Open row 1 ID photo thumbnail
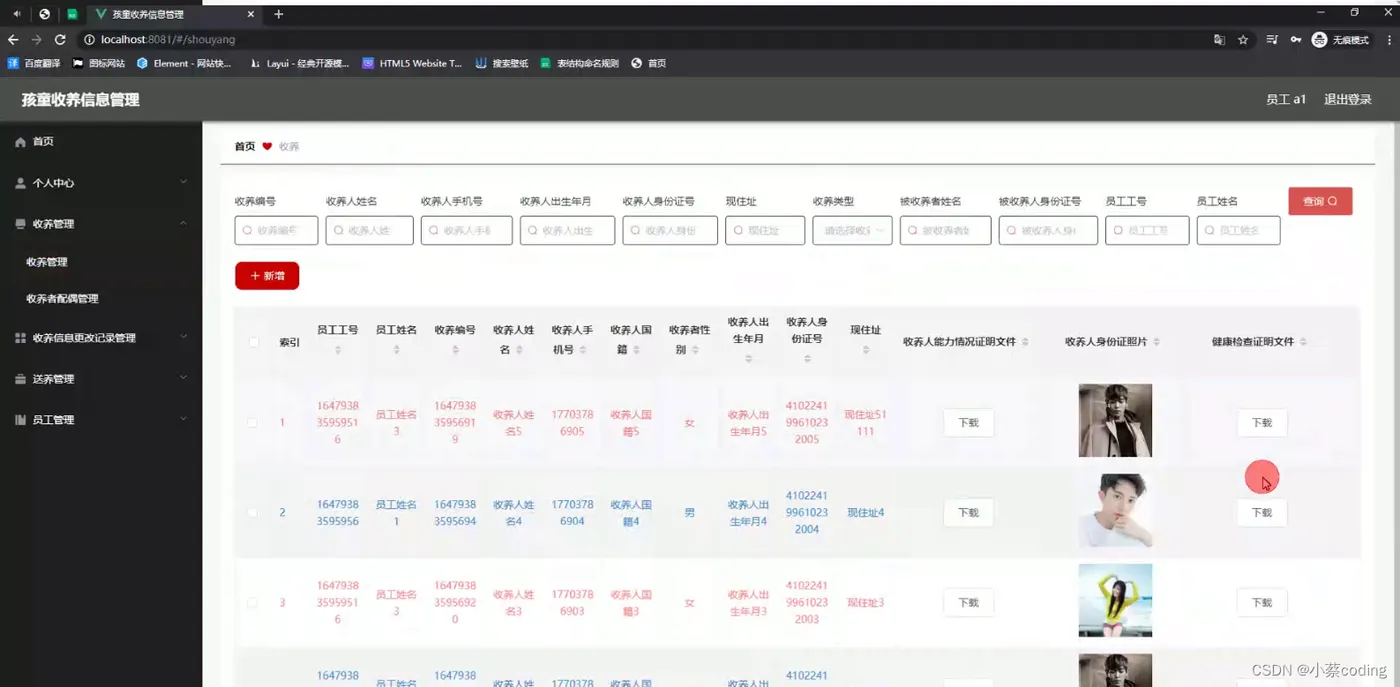1400x687 pixels. point(1115,421)
